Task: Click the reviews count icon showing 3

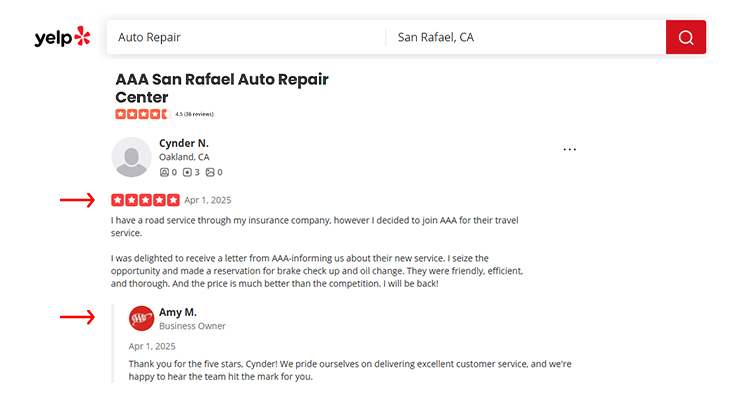Action: 187,172
